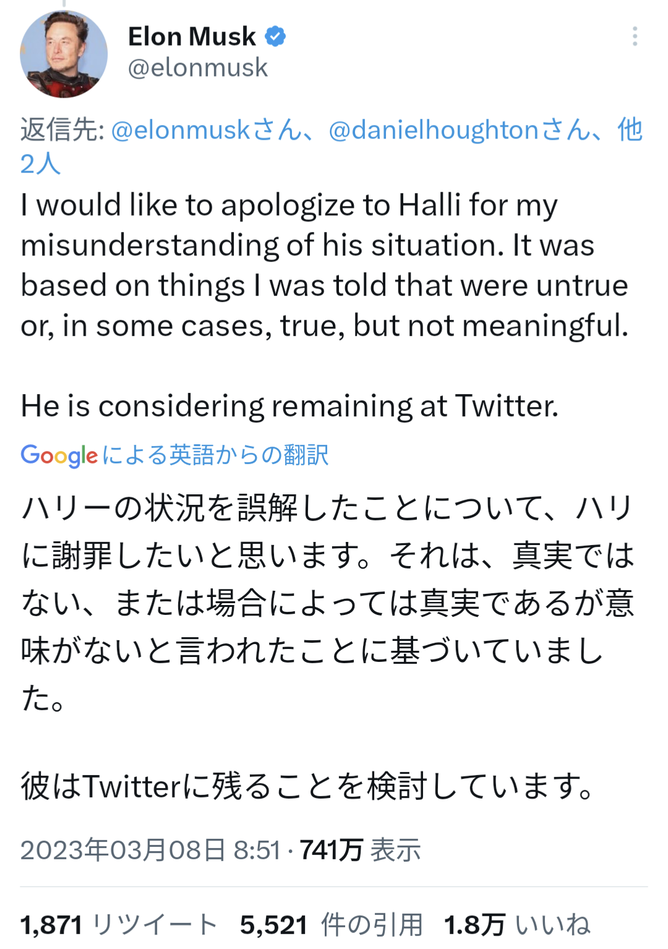Click the blue verified badge

pos(275,36)
